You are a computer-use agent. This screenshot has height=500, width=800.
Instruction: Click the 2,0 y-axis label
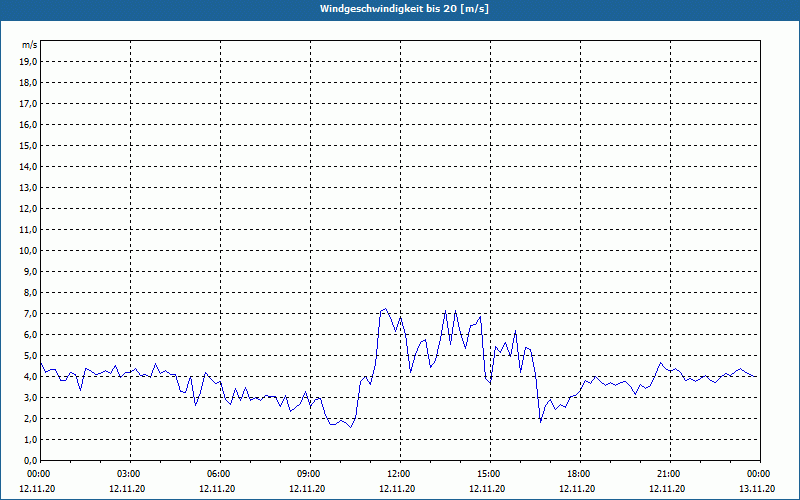click(x=30, y=418)
